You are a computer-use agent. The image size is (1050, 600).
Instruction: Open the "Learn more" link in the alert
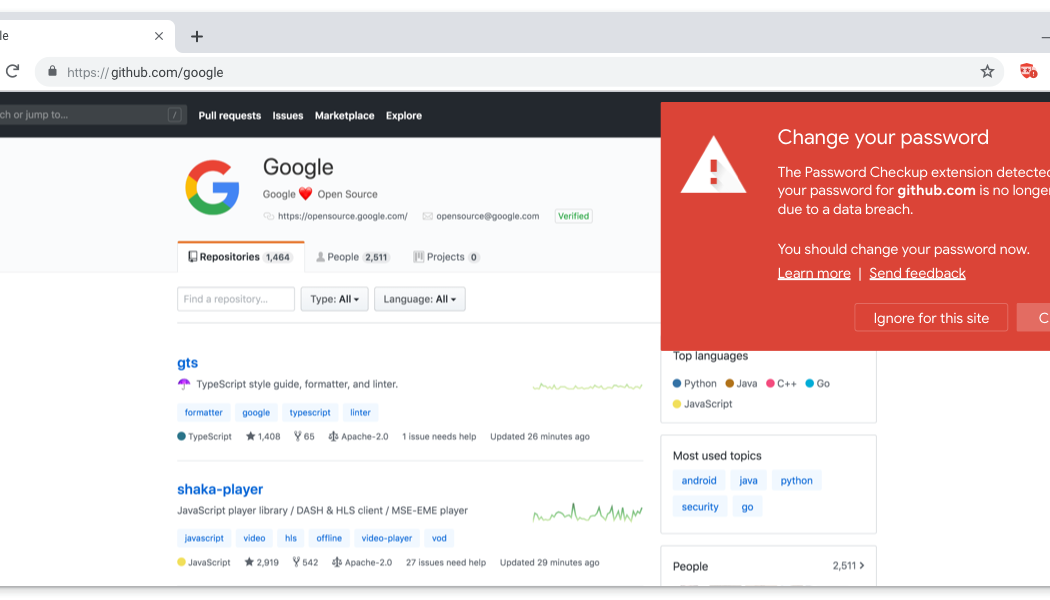point(813,272)
